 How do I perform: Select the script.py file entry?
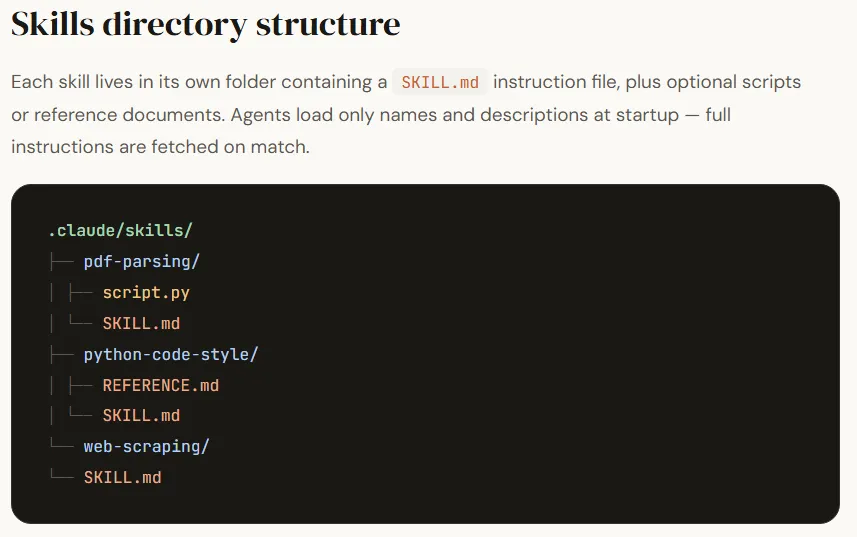[x=146, y=293]
